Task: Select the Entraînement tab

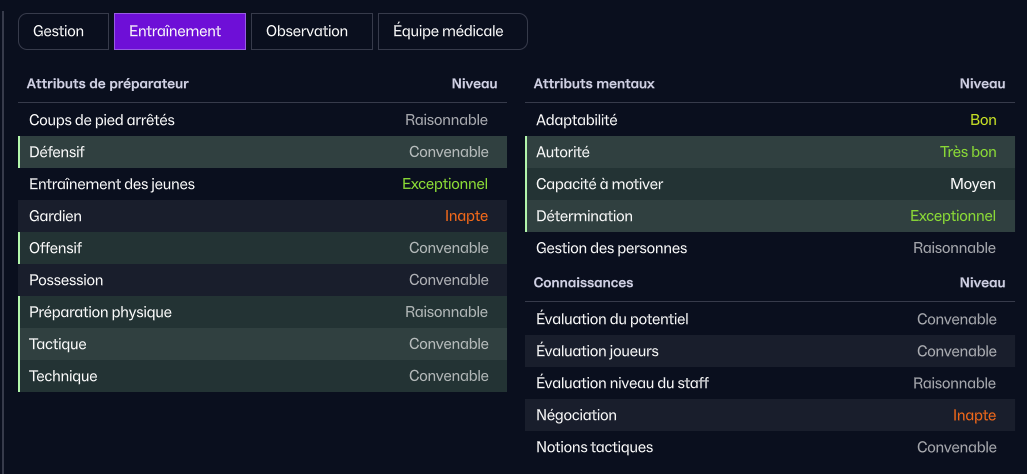Action: tap(179, 31)
